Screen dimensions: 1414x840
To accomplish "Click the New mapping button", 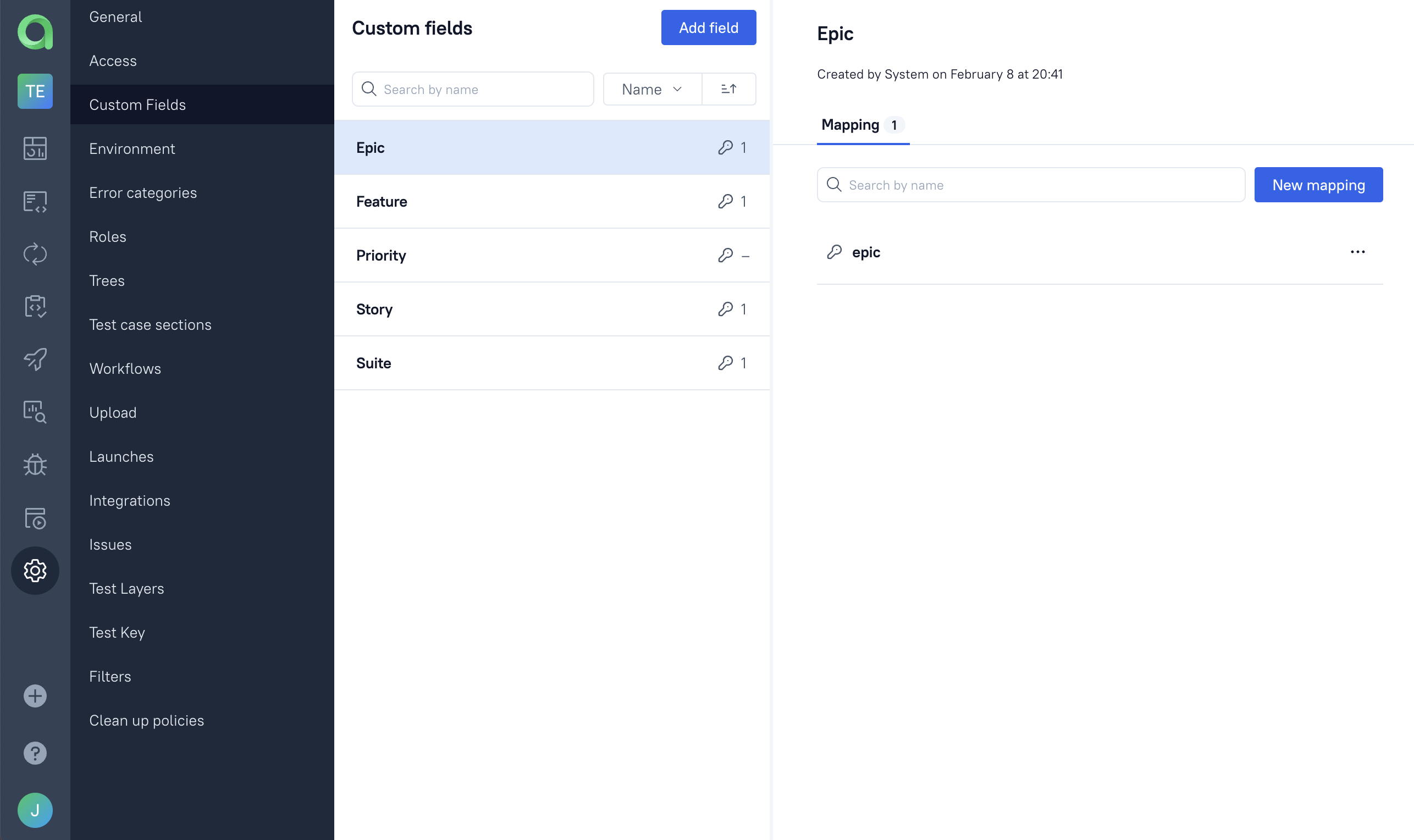I will 1318,185.
